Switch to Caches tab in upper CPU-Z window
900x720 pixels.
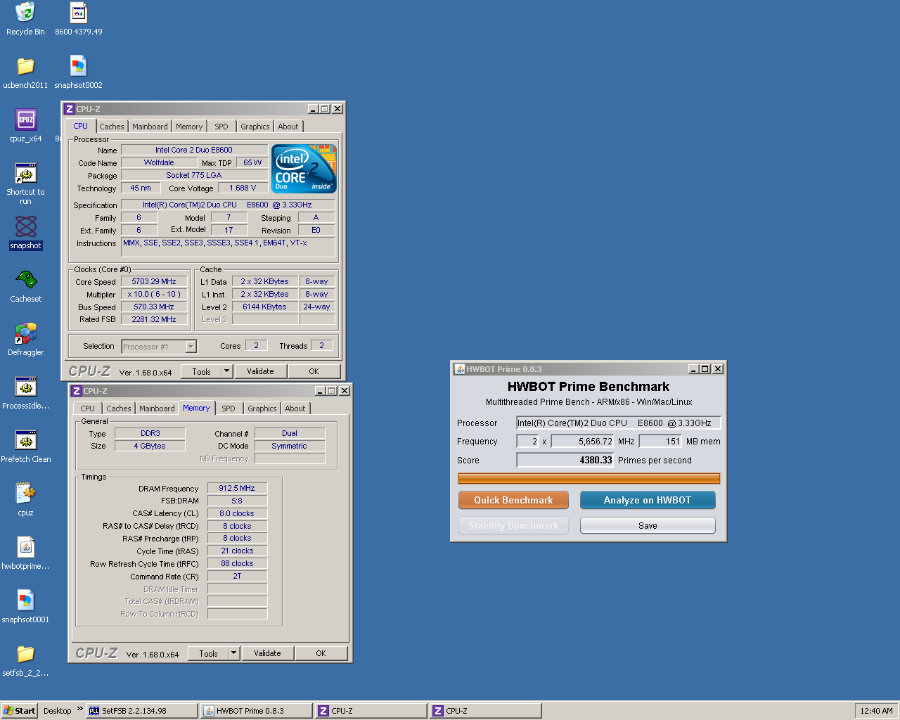point(111,126)
